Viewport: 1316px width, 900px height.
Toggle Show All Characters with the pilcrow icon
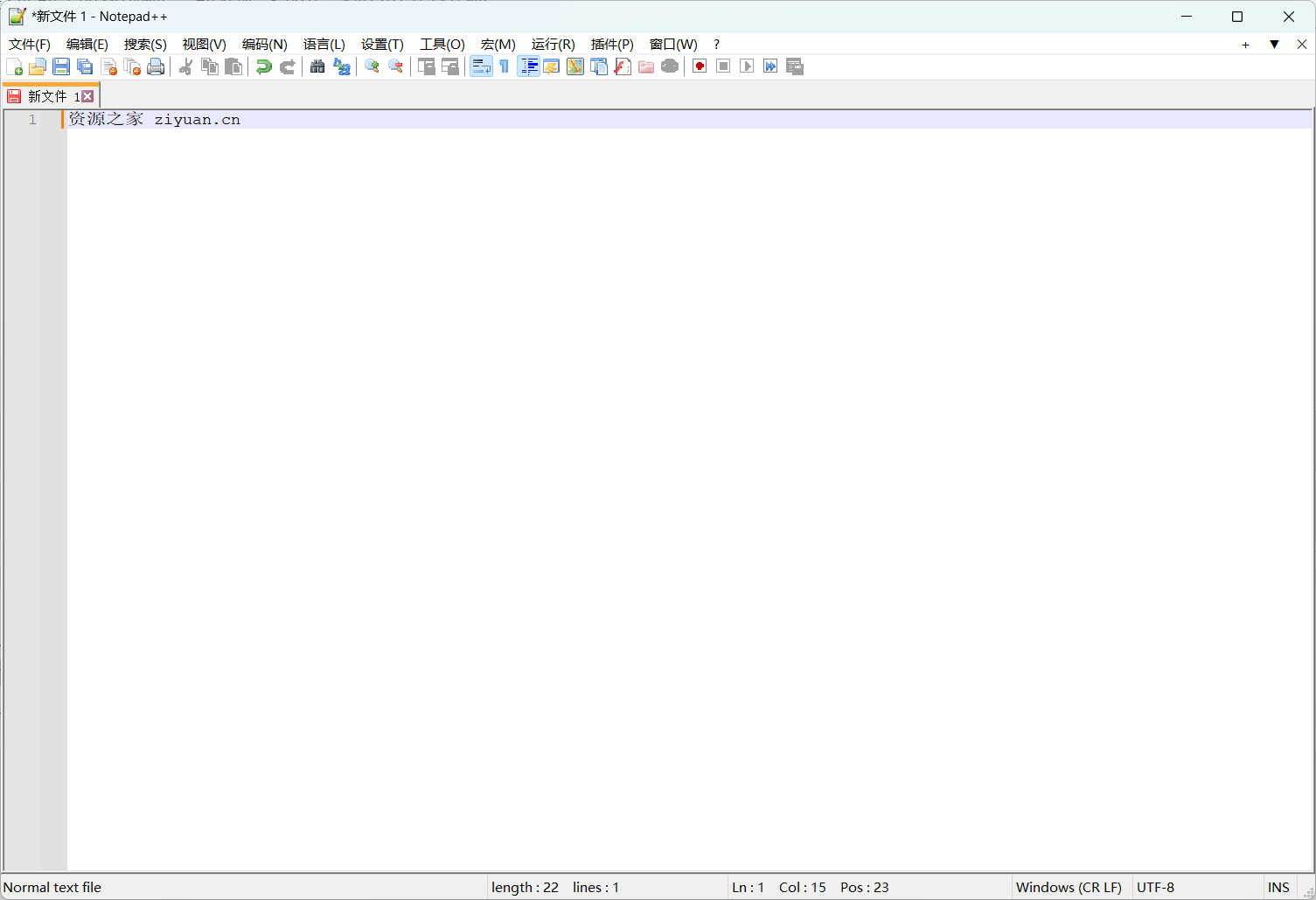click(x=505, y=66)
